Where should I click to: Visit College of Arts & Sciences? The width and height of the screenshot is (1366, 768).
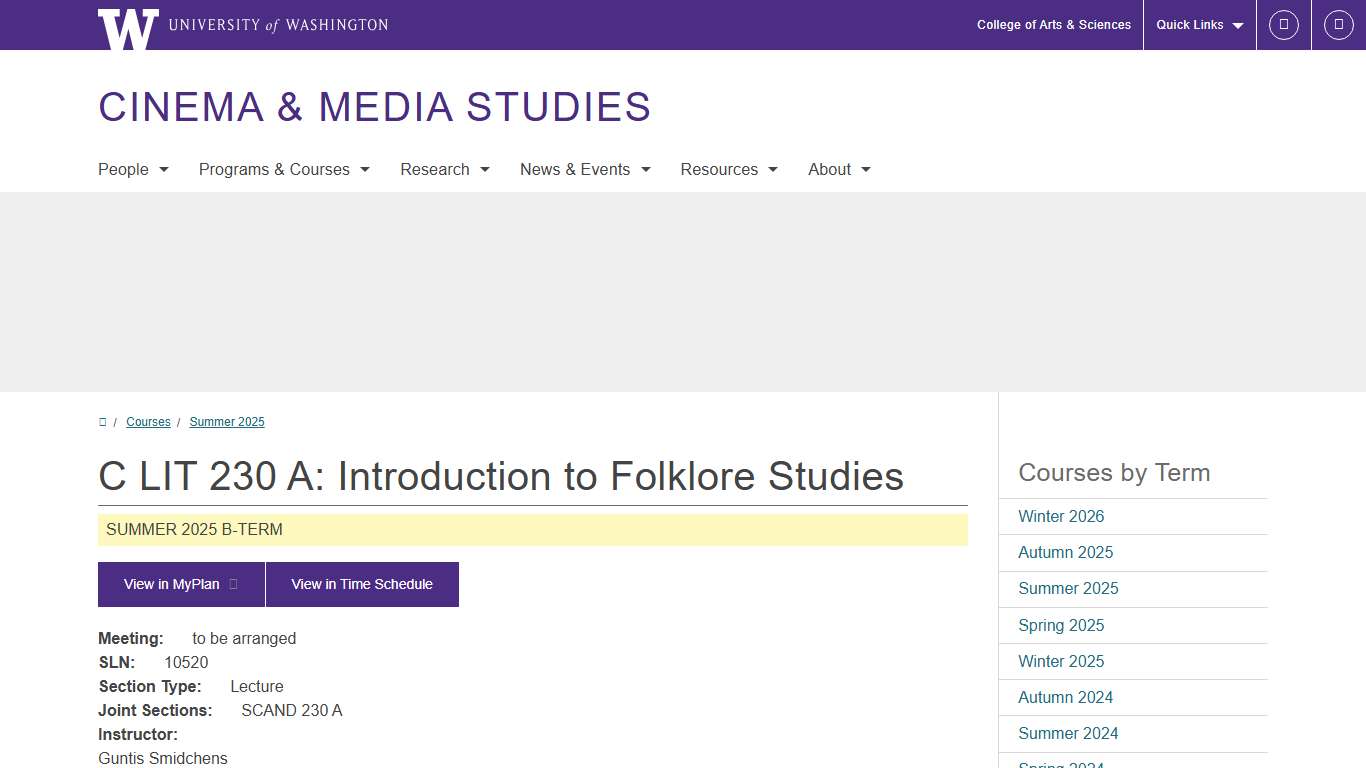pos(1054,24)
